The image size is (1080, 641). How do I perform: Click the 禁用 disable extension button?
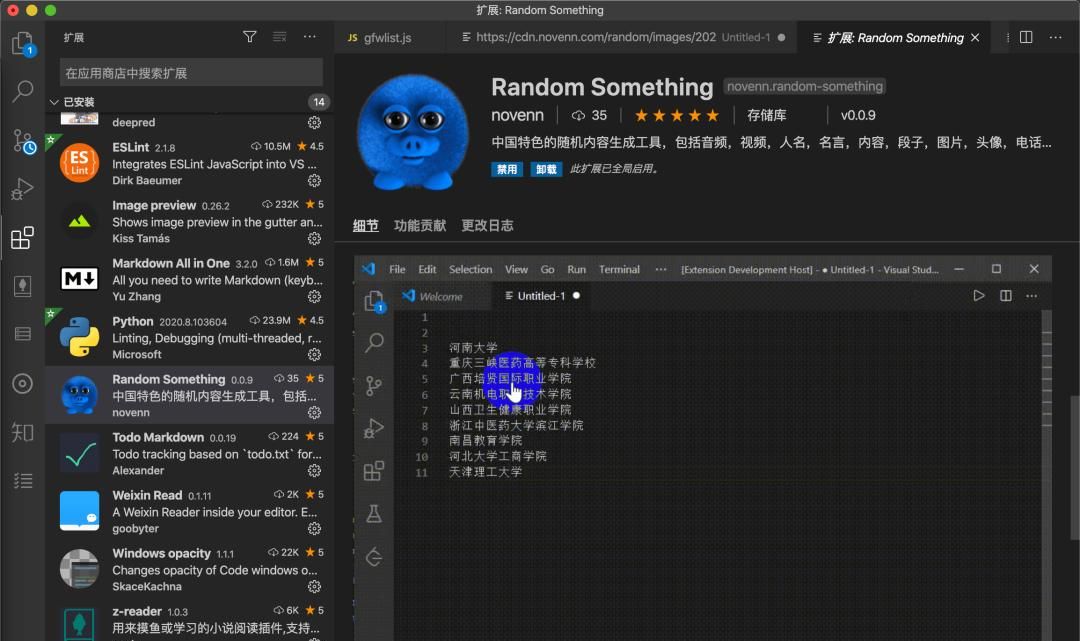507,169
